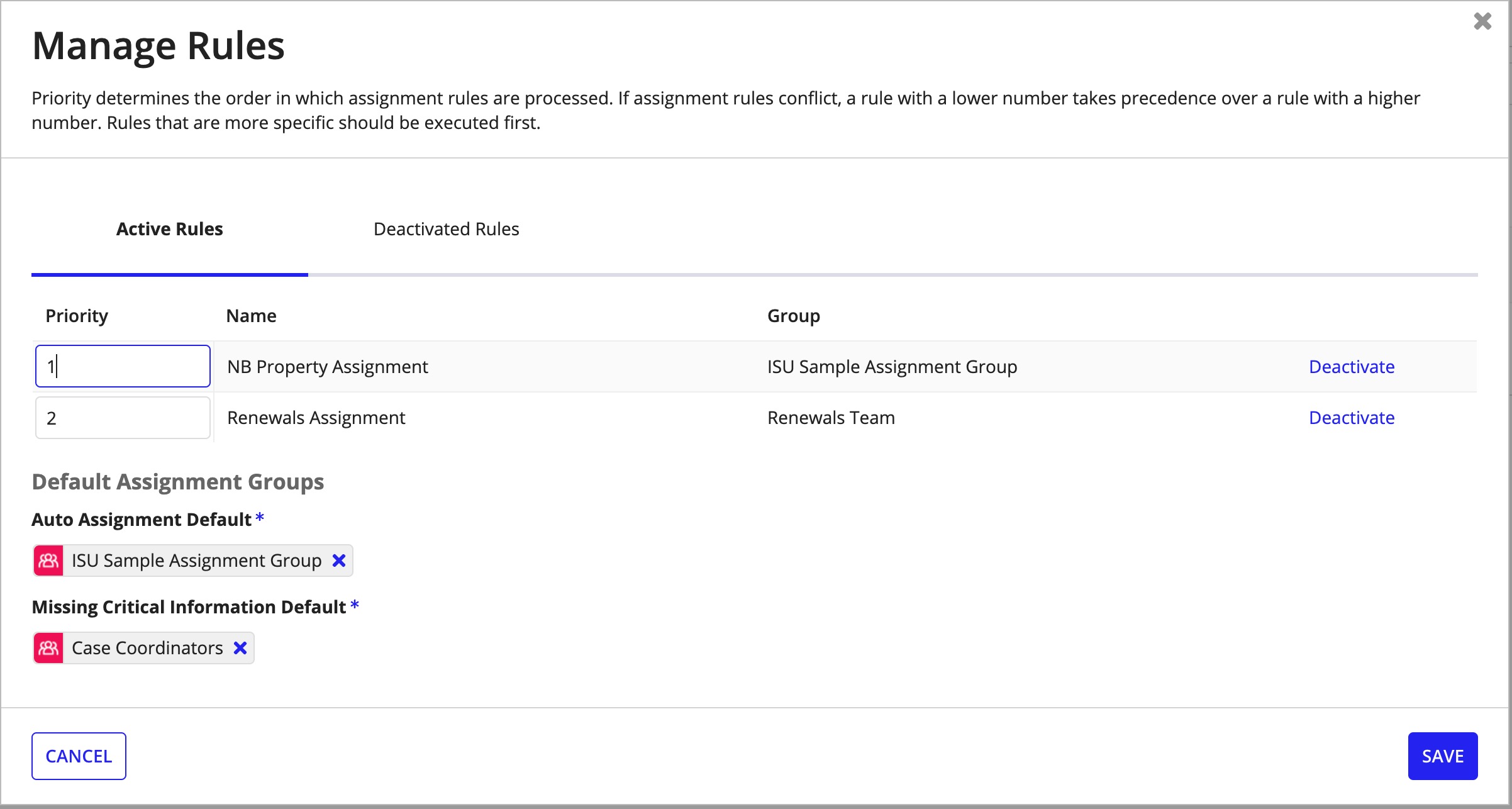
Task: Click the Default Assignment Groups heading
Action: 178,482
